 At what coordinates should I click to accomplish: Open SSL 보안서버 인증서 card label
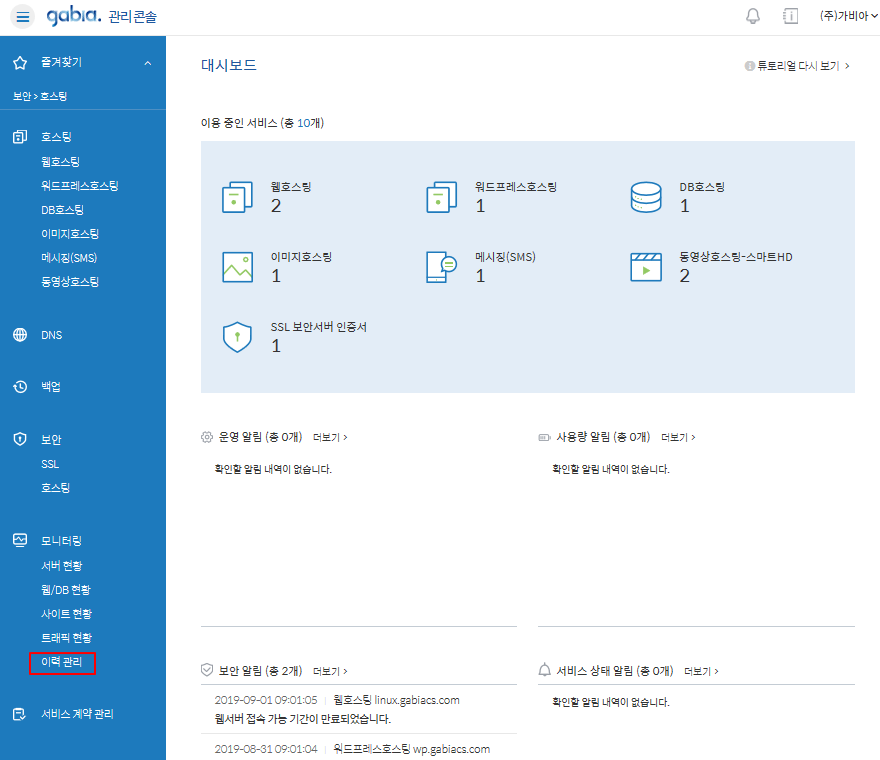point(318,327)
